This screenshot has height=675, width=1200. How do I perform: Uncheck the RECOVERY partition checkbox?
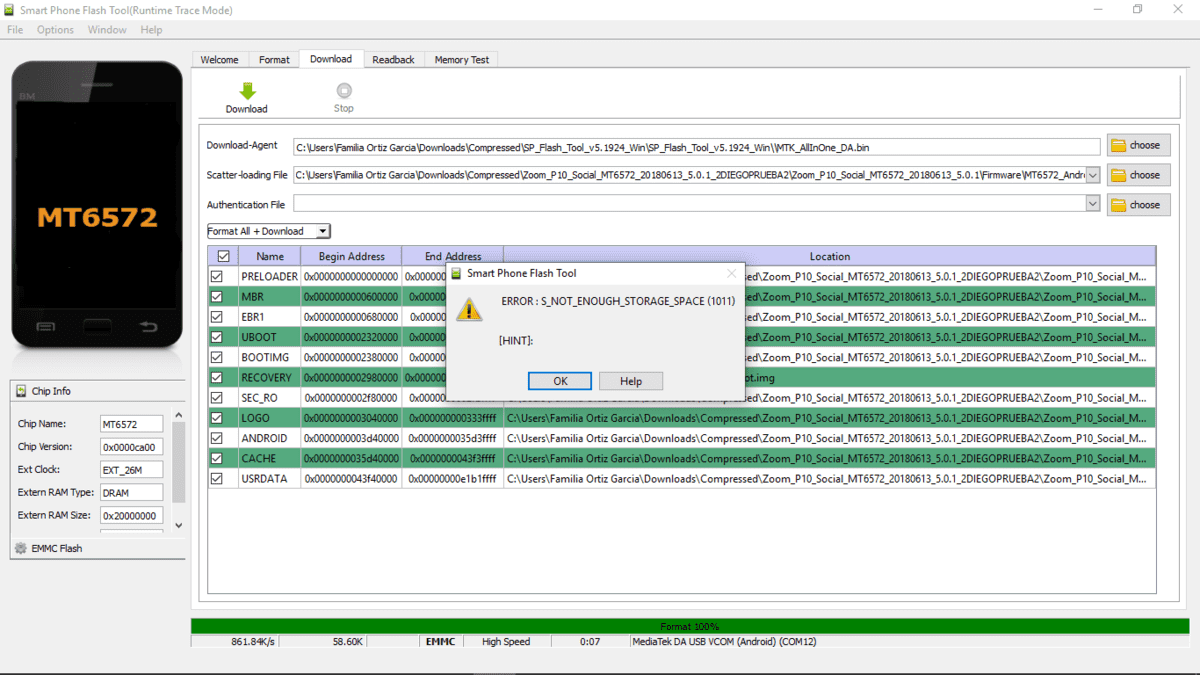pos(217,378)
